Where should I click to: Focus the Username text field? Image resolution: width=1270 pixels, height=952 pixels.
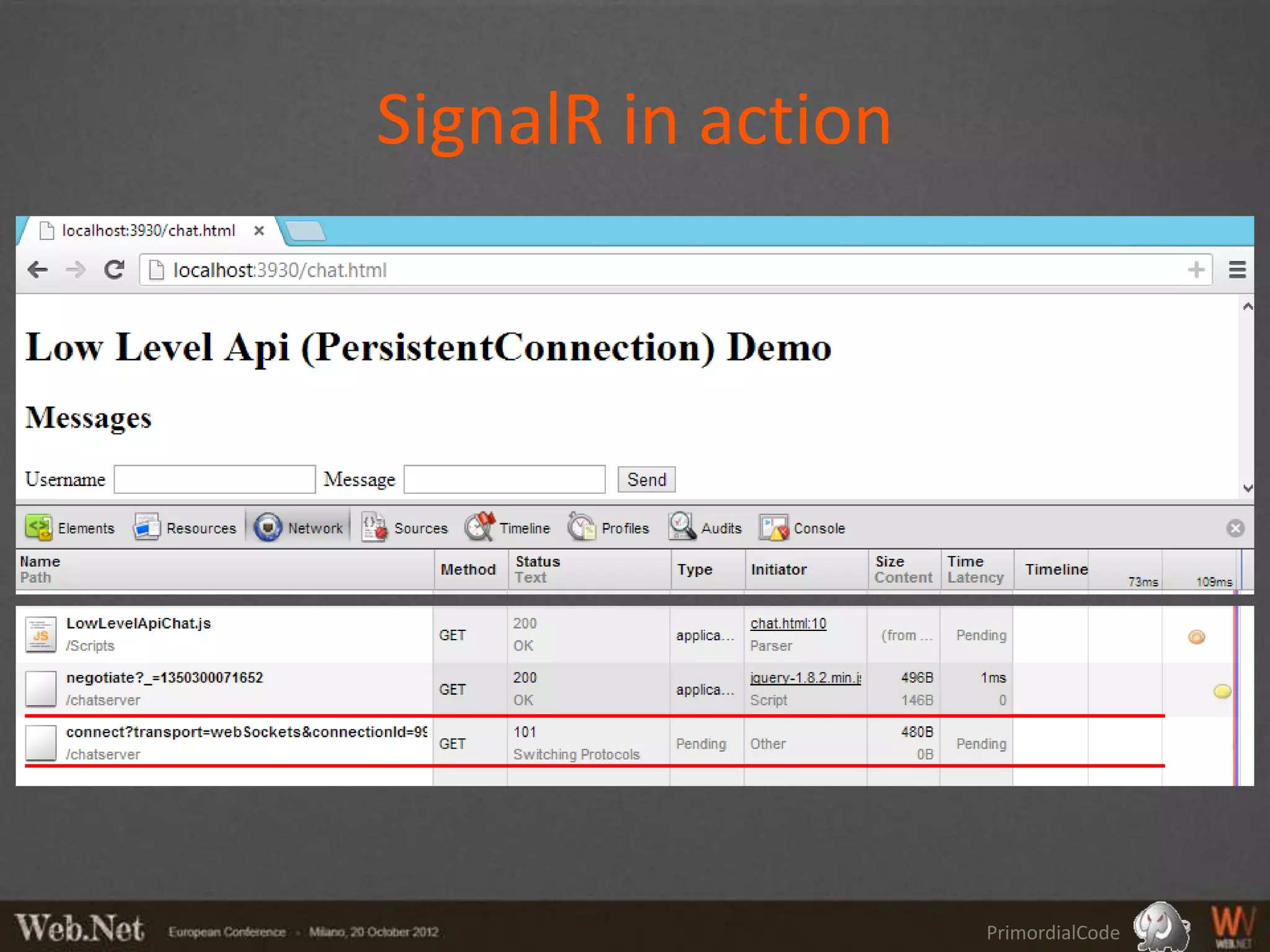pyautogui.click(x=215, y=479)
